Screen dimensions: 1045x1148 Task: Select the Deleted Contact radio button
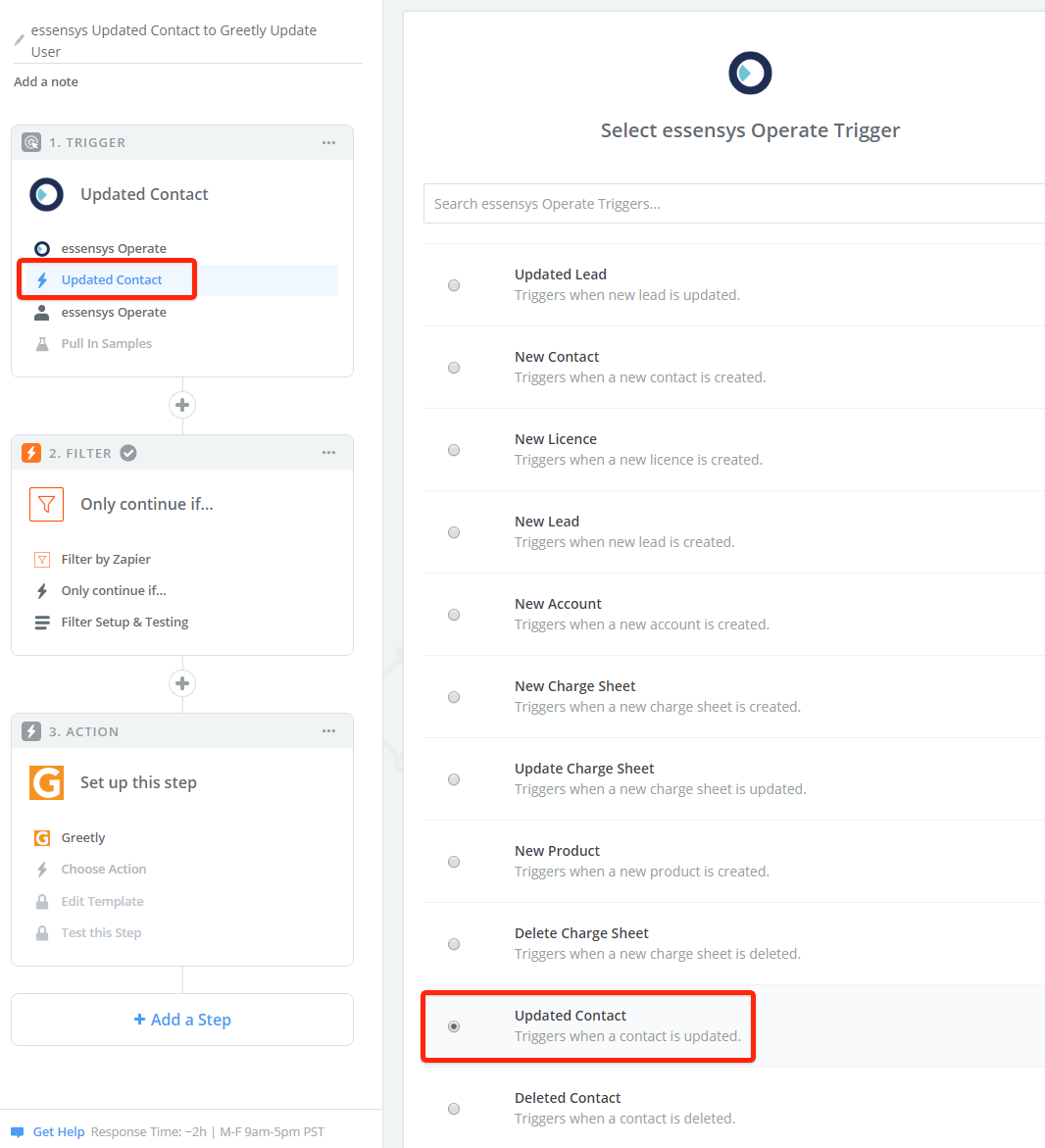click(454, 1109)
